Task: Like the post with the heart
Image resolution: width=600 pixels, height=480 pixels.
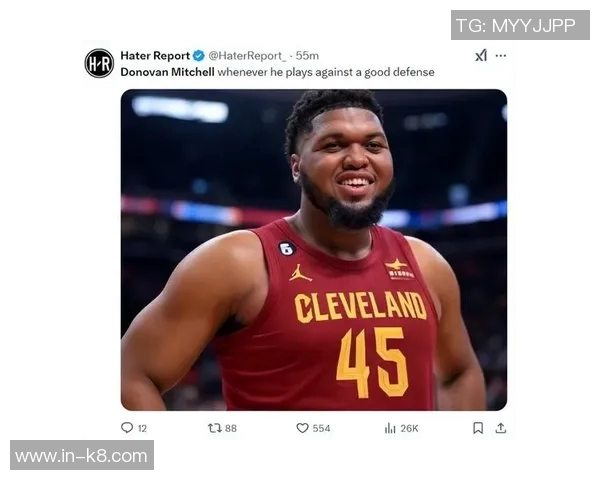Action: pos(302,428)
